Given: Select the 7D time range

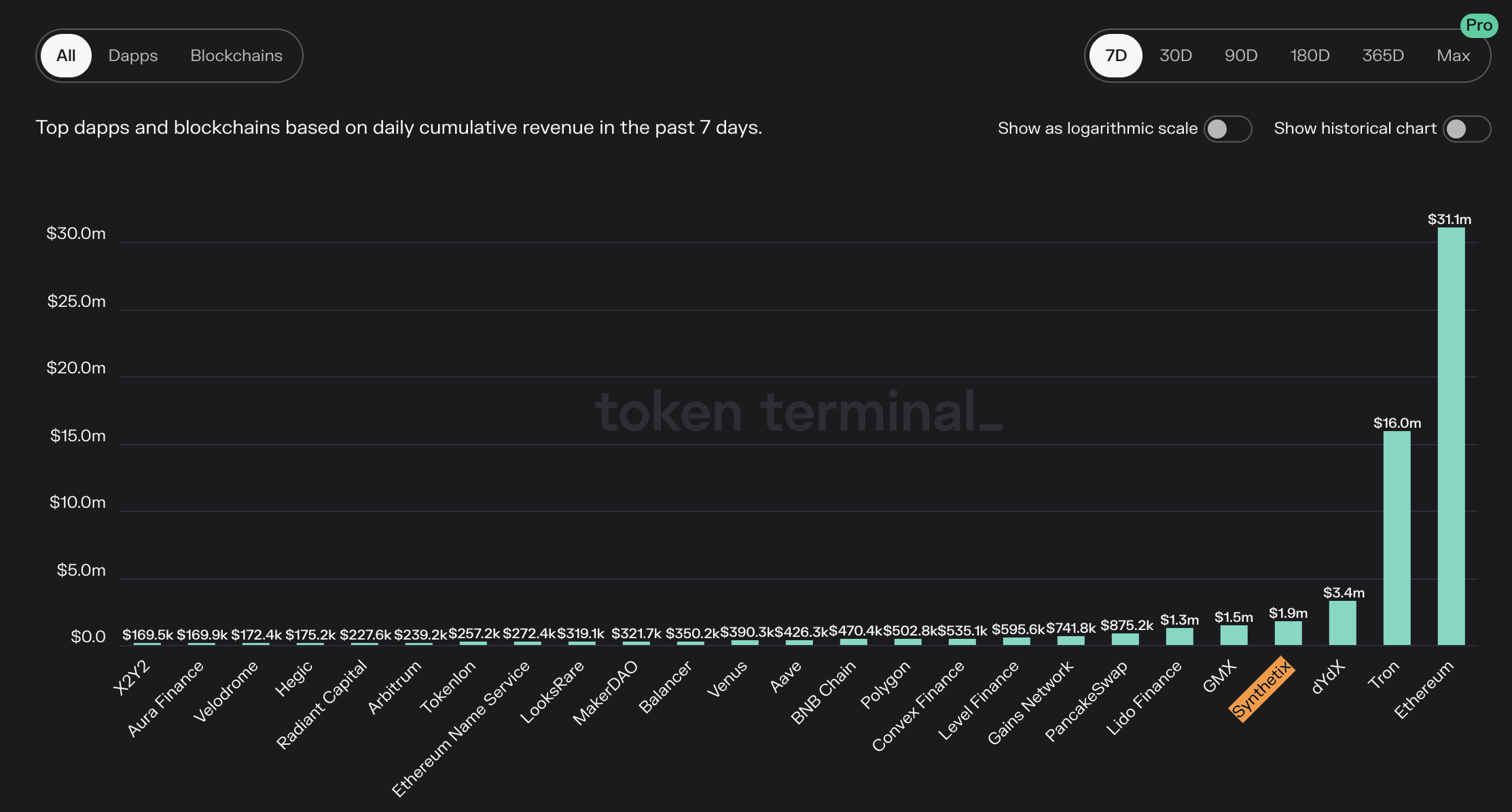Looking at the screenshot, I should pyautogui.click(x=1115, y=56).
